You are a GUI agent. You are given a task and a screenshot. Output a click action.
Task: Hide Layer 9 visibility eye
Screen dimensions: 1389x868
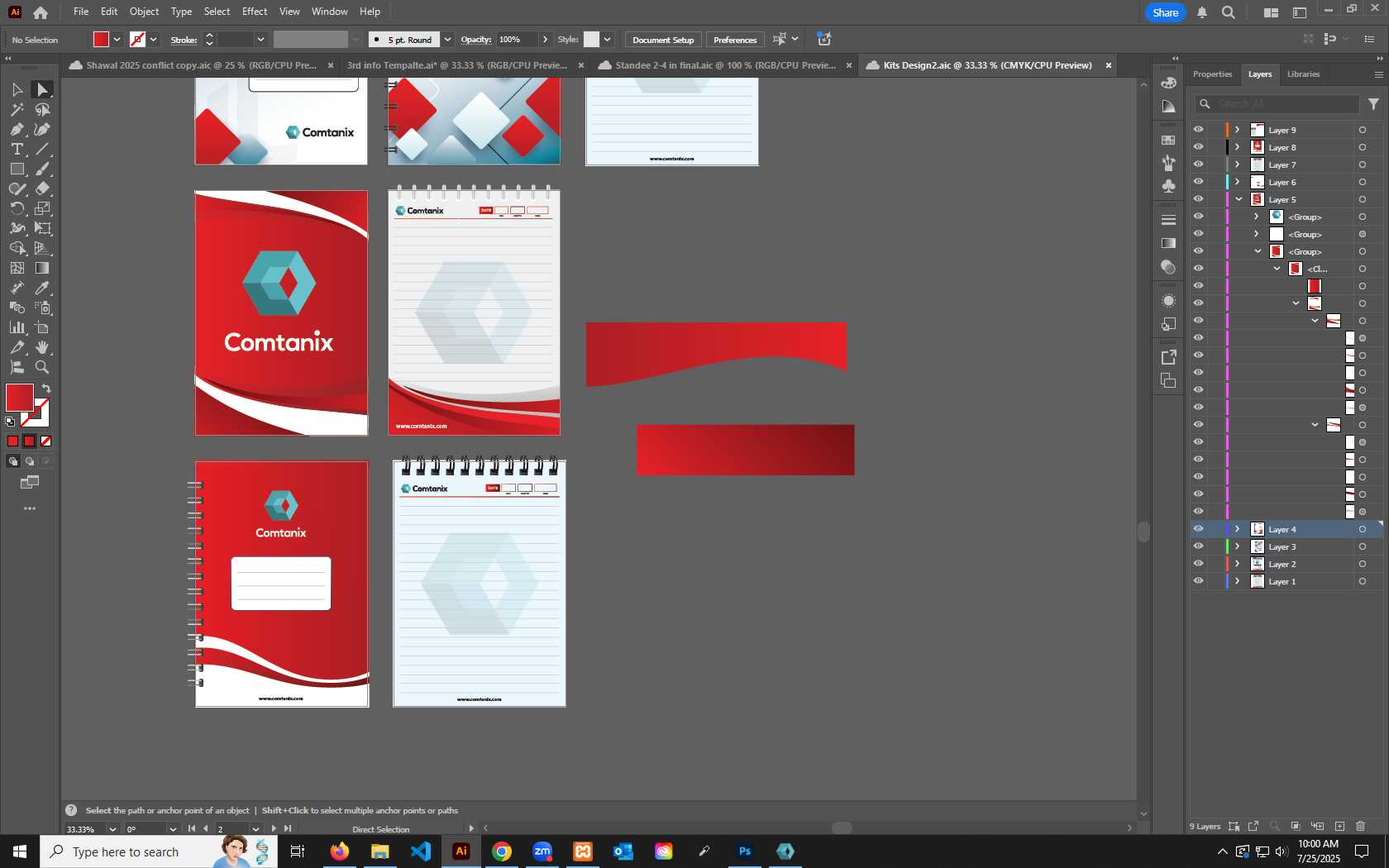click(x=1198, y=130)
